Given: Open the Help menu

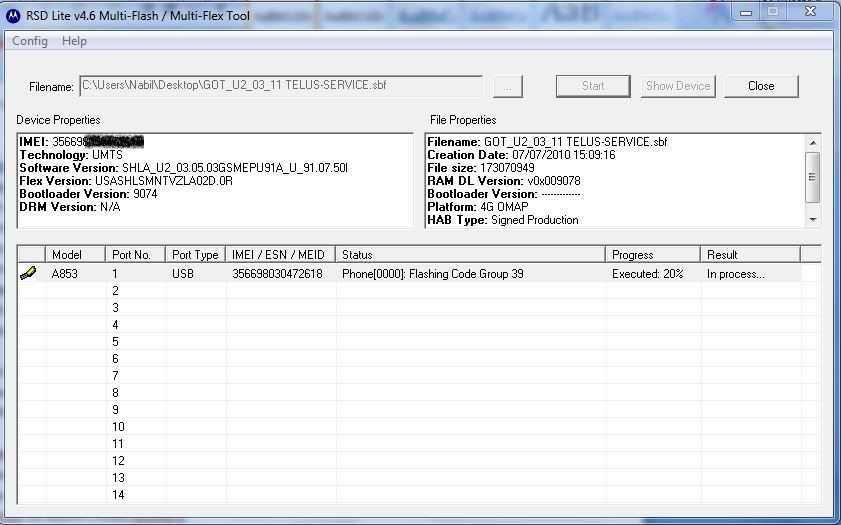Looking at the screenshot, I should tap(74, 41).
